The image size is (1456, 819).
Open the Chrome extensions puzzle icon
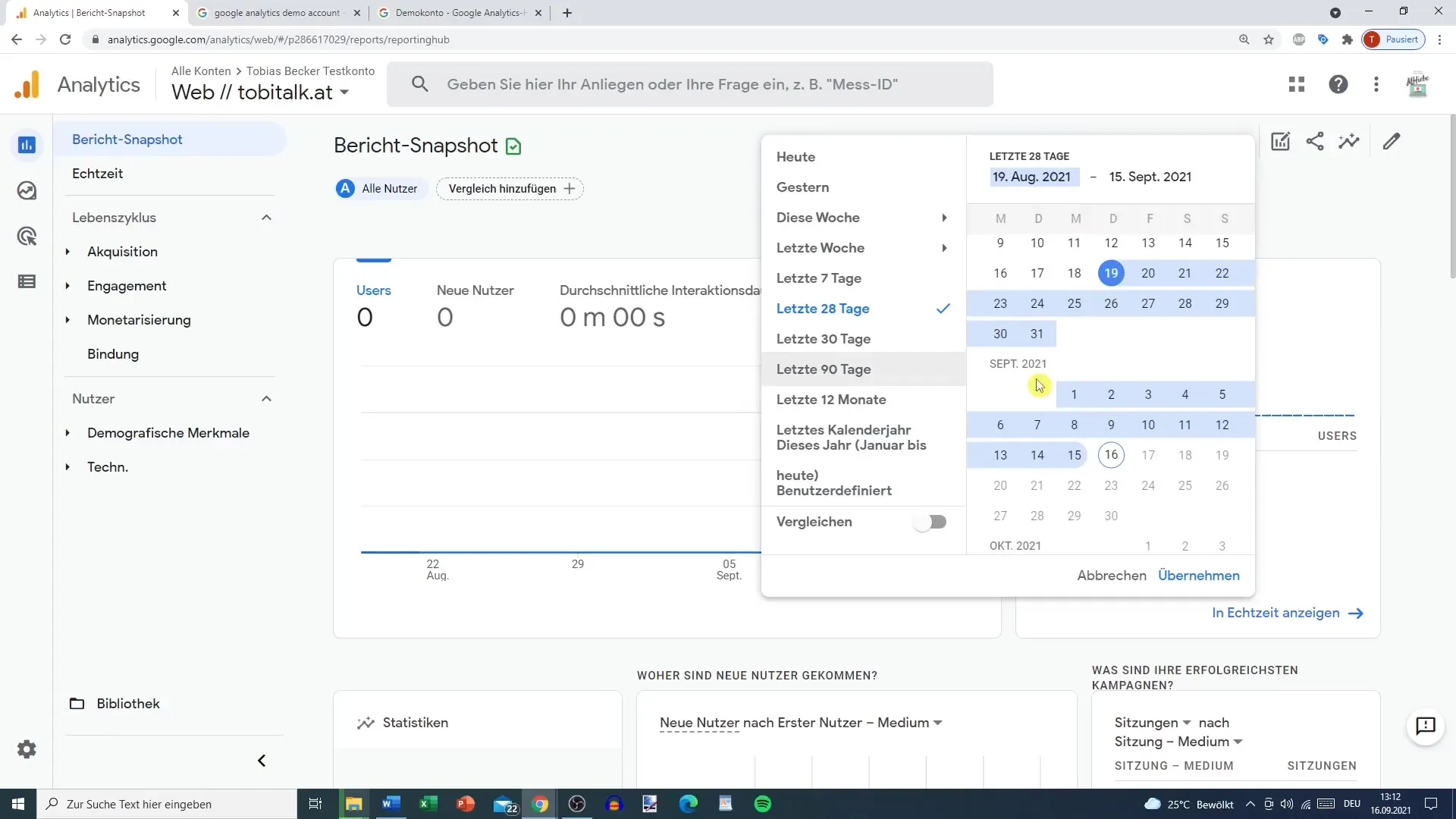pyautogui.click(x=1348, y=39)
